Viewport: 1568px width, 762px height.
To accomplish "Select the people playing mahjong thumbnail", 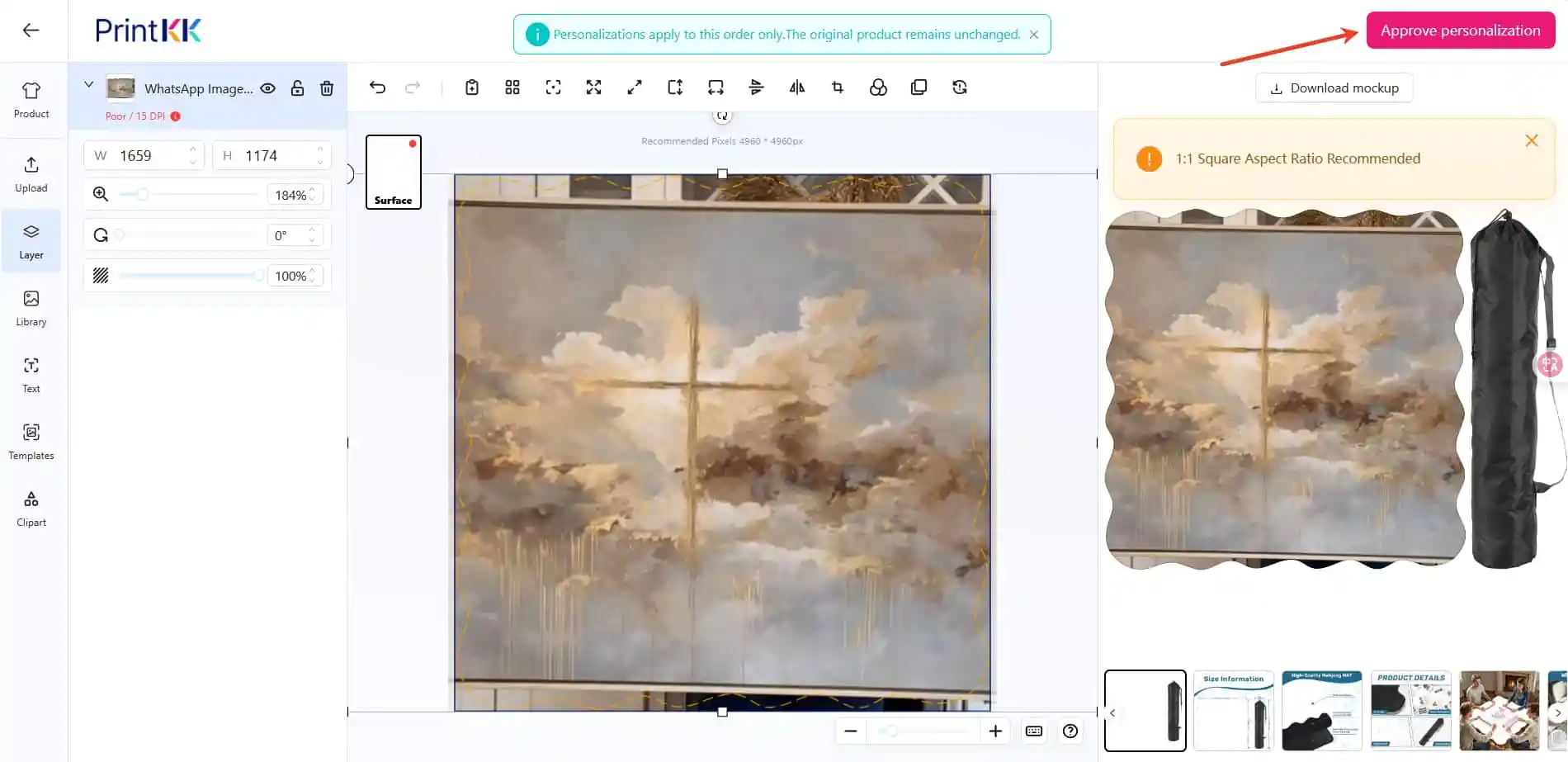I will [1500, 711].
